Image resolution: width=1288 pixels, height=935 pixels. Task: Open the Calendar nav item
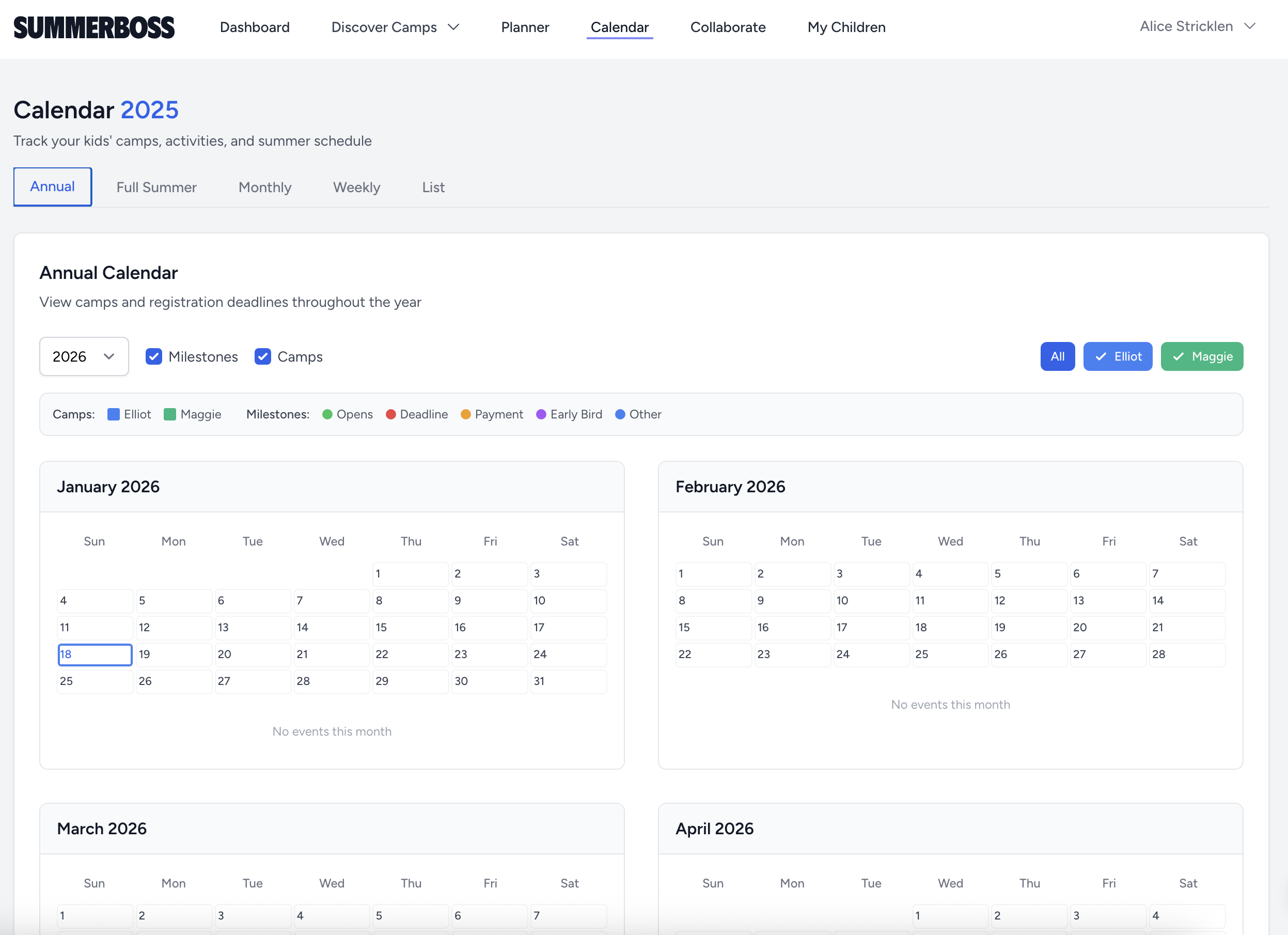click(x=620, y=27)
